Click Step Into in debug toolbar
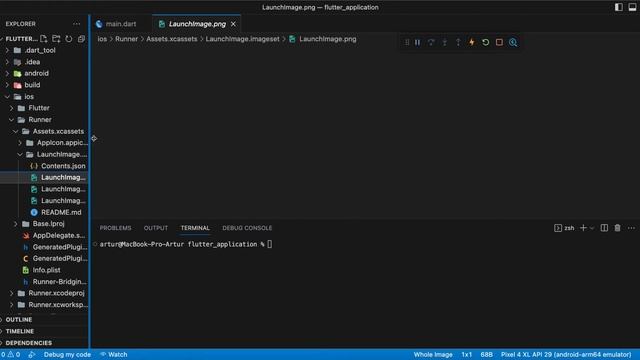640x360 pixels. [444, 42]
